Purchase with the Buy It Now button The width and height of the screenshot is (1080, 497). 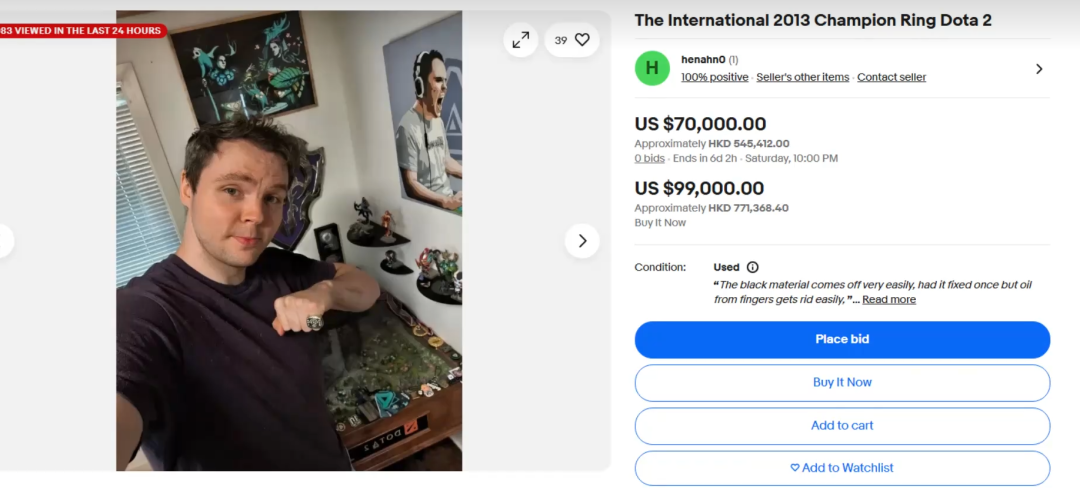842,382
